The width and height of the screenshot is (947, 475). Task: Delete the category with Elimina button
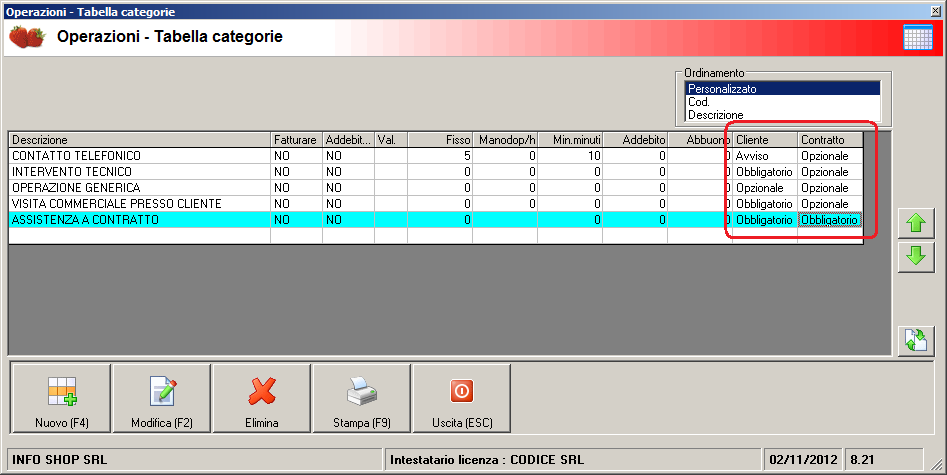(262, 398)
